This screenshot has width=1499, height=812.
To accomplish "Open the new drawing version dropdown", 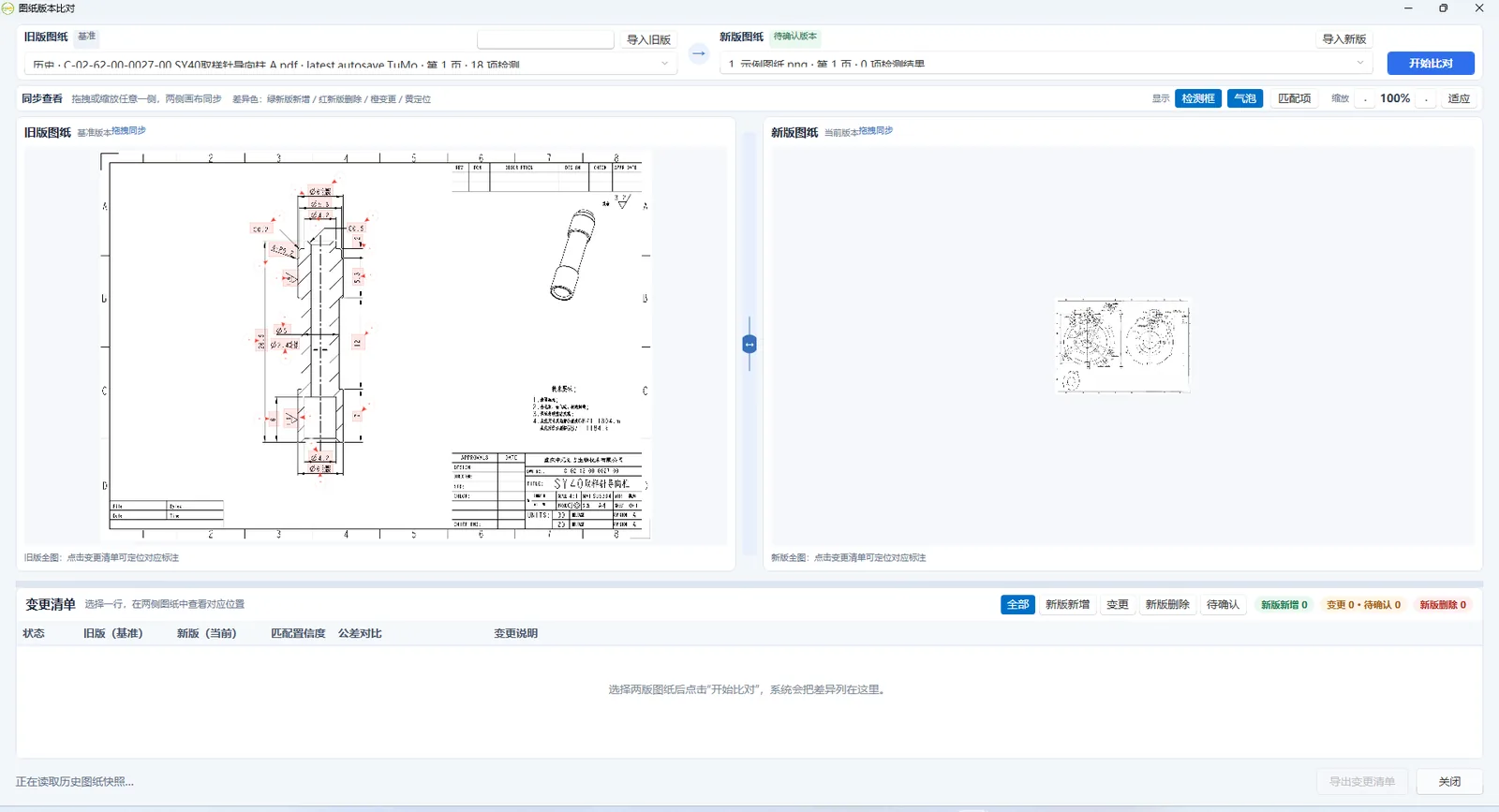I will click(1047, 64).
